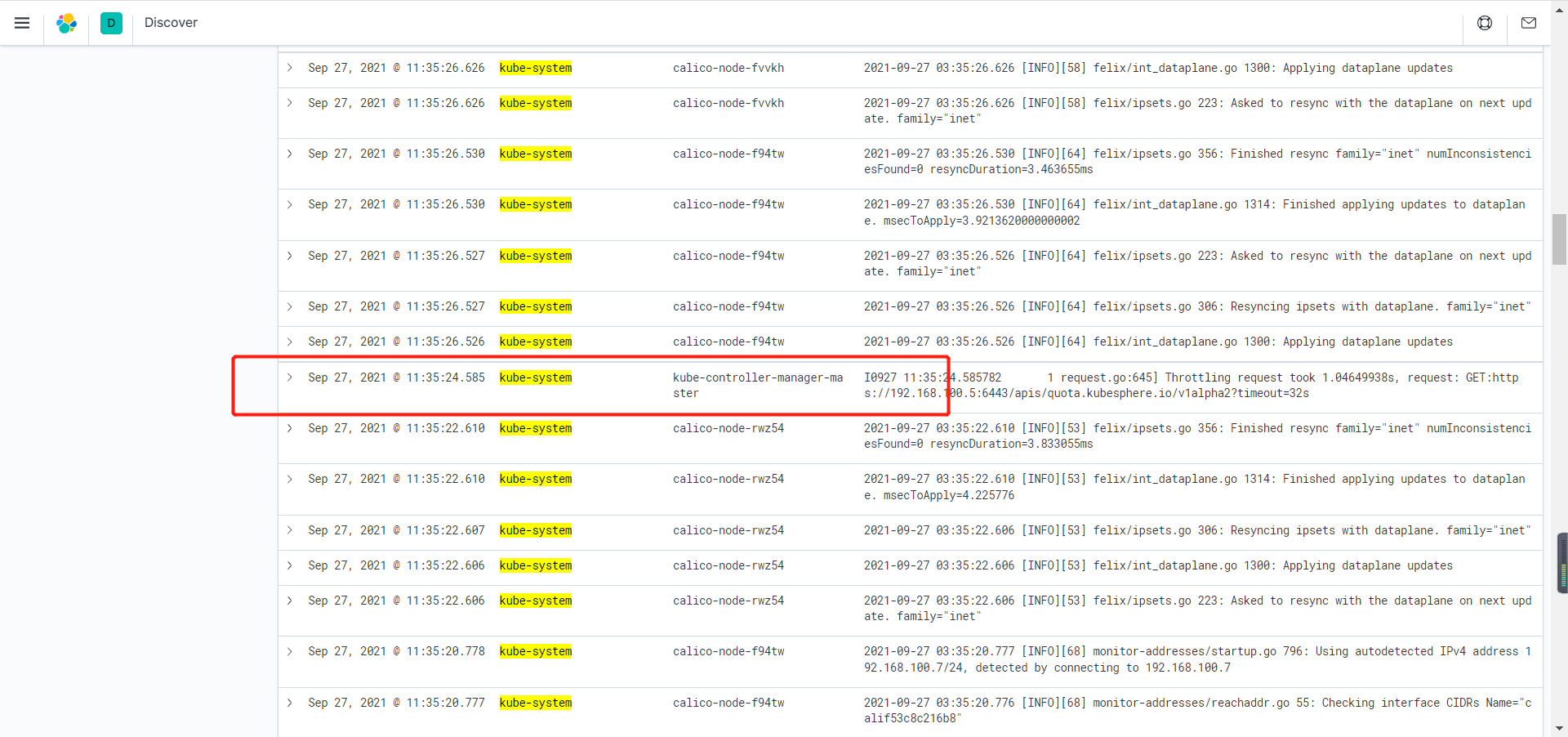
Task: Expand the 11:35:26.527 Resyncing ipsets row
Action: pyautogui.click(x=289, y=306)
